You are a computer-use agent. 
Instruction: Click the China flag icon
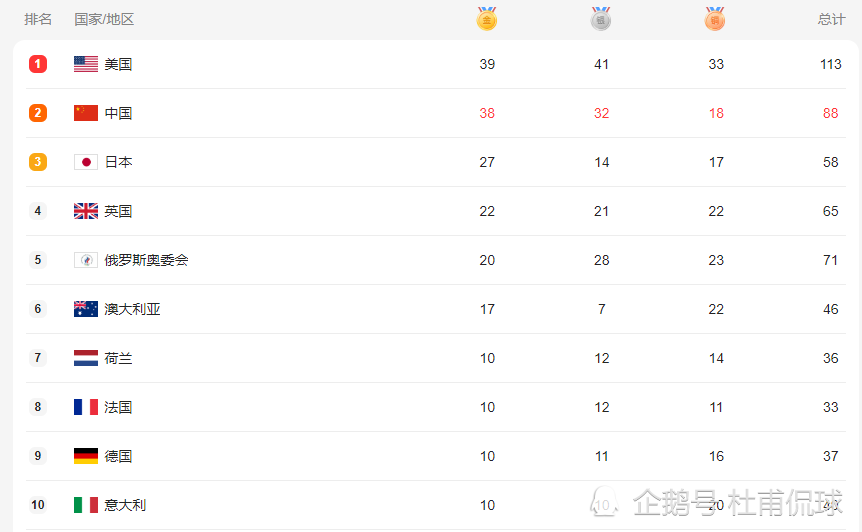(86, 113)
